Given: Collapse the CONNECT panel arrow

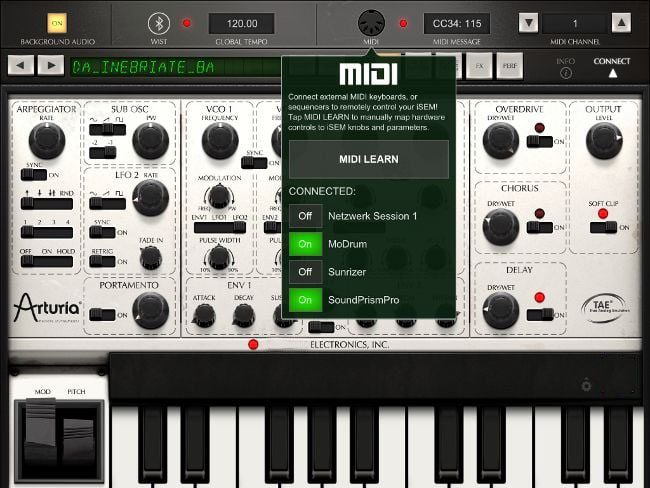Looking at the screenshot, I should (612, 73).
